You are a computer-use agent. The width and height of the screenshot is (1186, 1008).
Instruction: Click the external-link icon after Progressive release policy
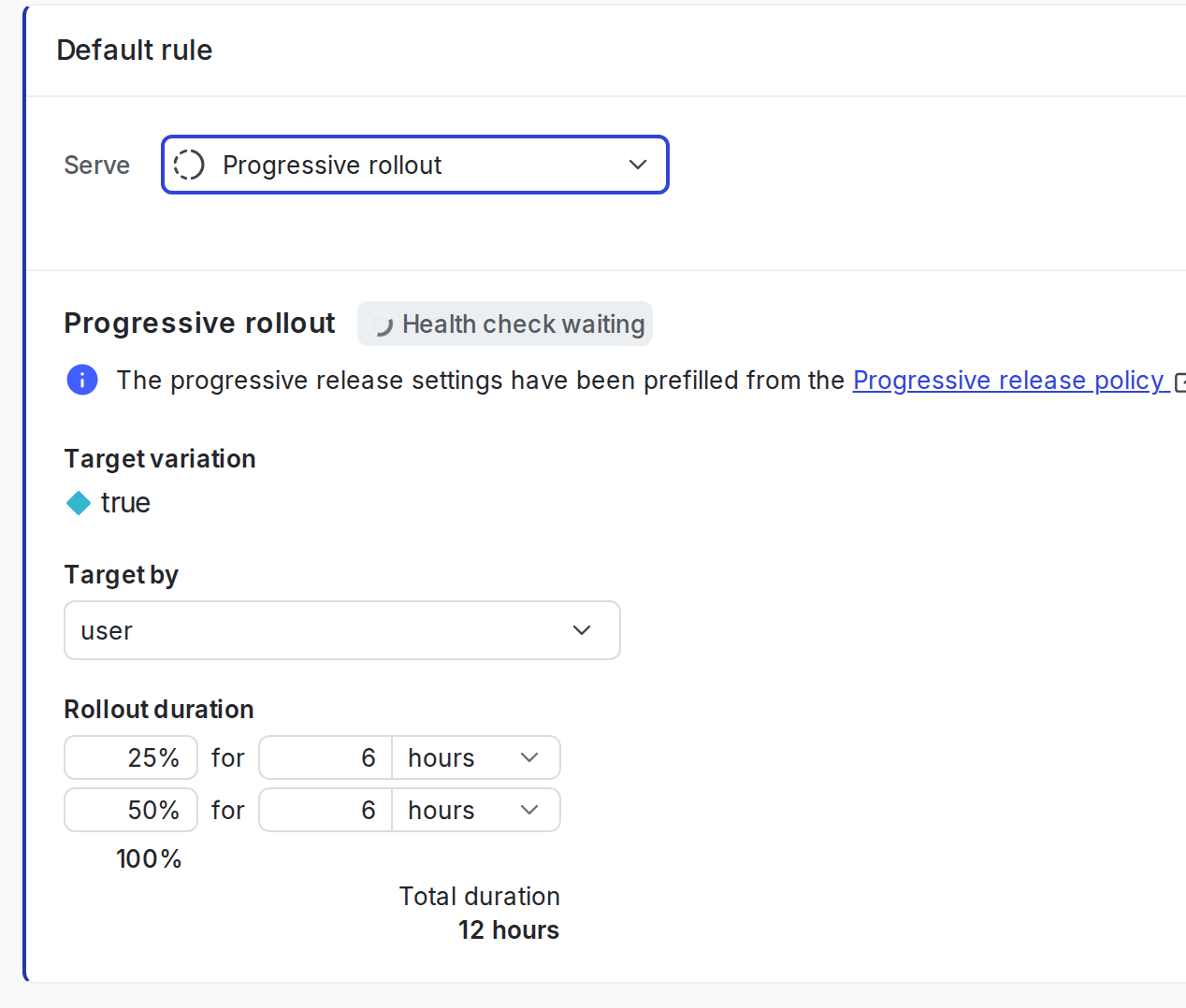pos(1180,381)
